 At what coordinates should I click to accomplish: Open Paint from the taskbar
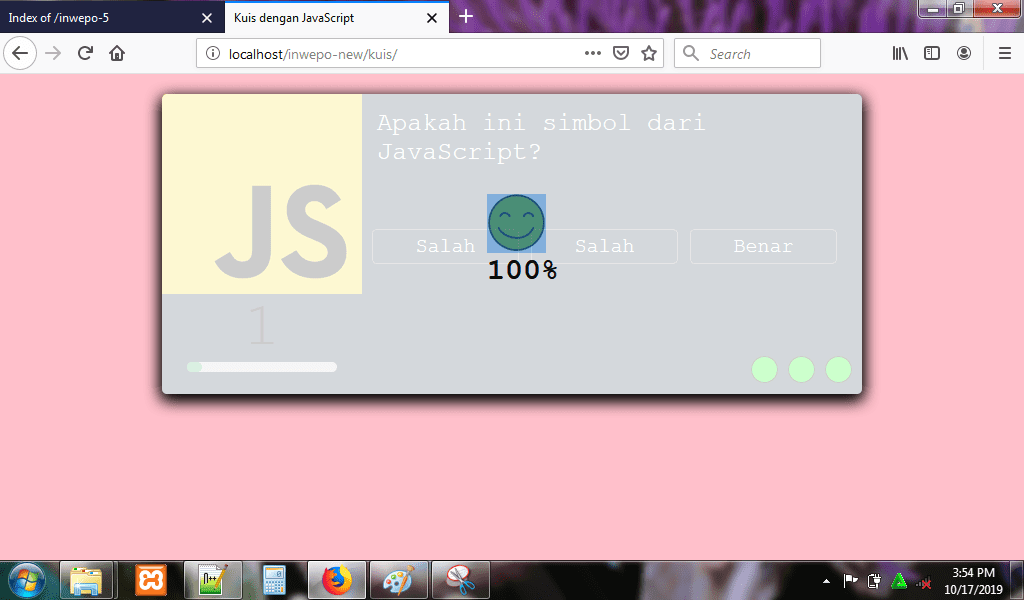click(x=398, y=580)
